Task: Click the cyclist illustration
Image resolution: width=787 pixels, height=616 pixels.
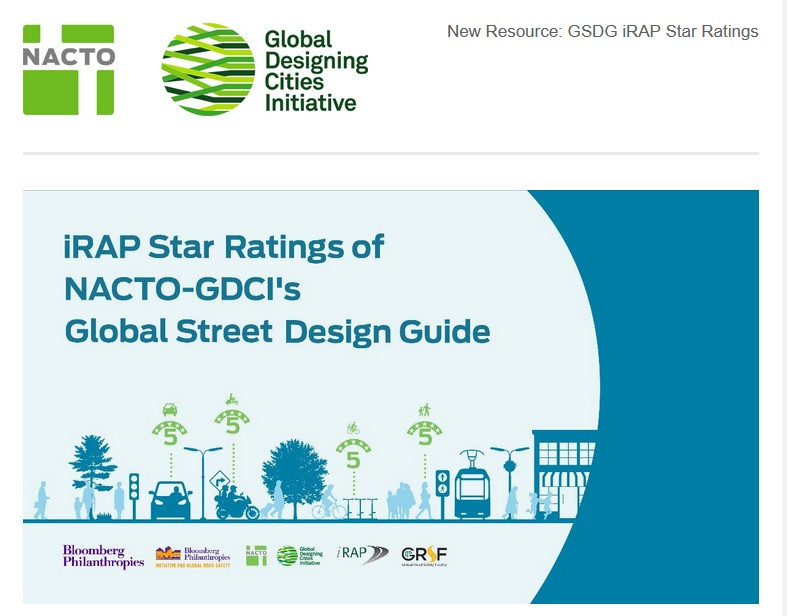Action: click(x=329, y=502)
